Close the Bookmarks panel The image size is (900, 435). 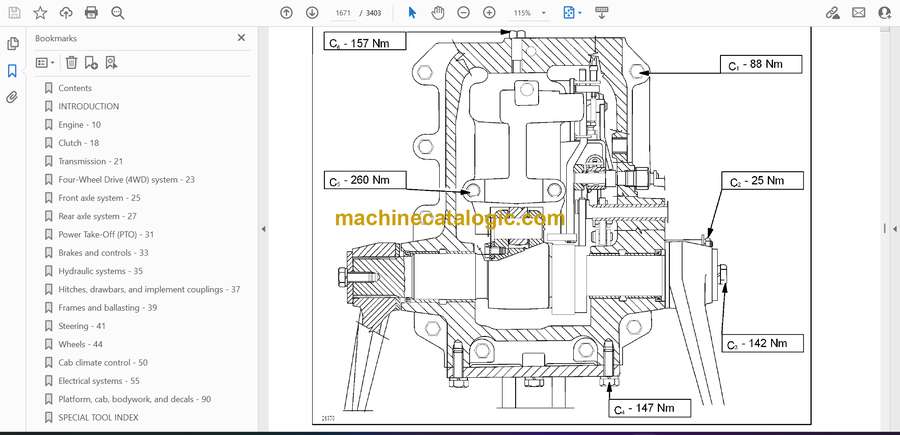pyautogui.click(x=241, y=37)
